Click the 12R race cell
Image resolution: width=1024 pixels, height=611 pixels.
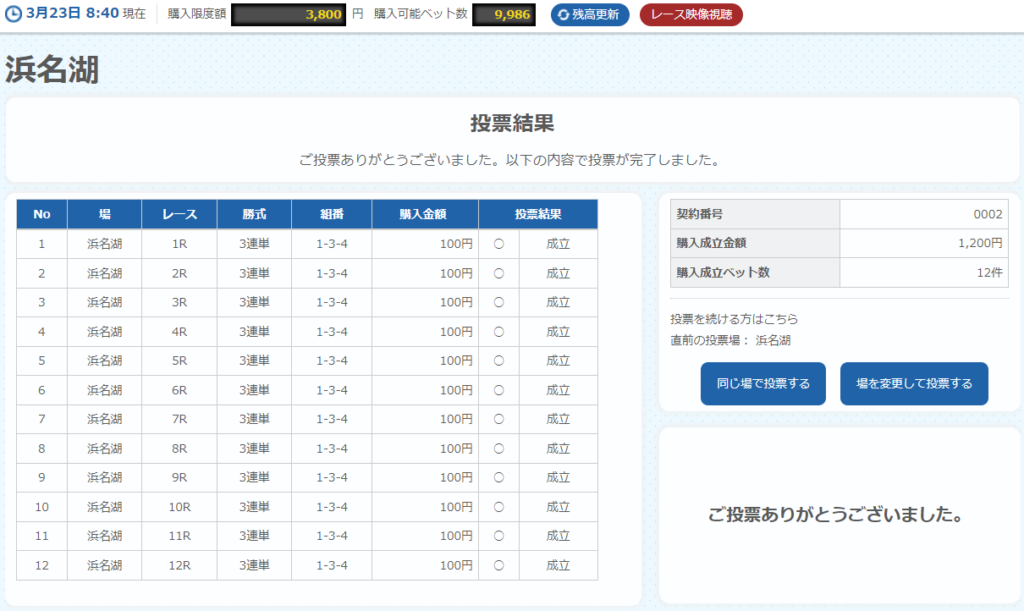pos(180,565)
